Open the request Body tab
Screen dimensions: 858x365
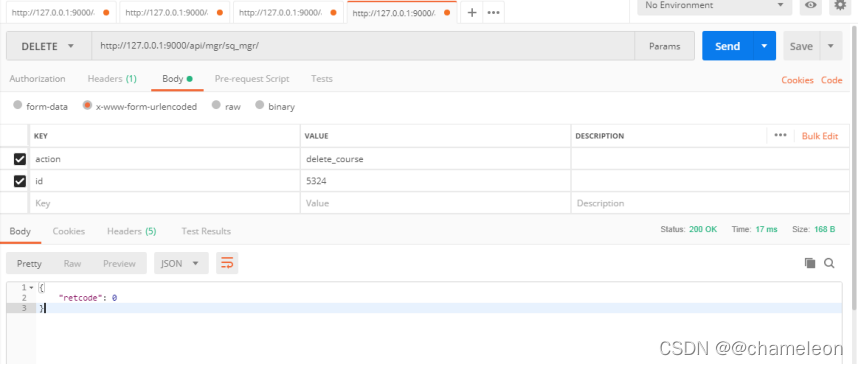pos(177,79)
